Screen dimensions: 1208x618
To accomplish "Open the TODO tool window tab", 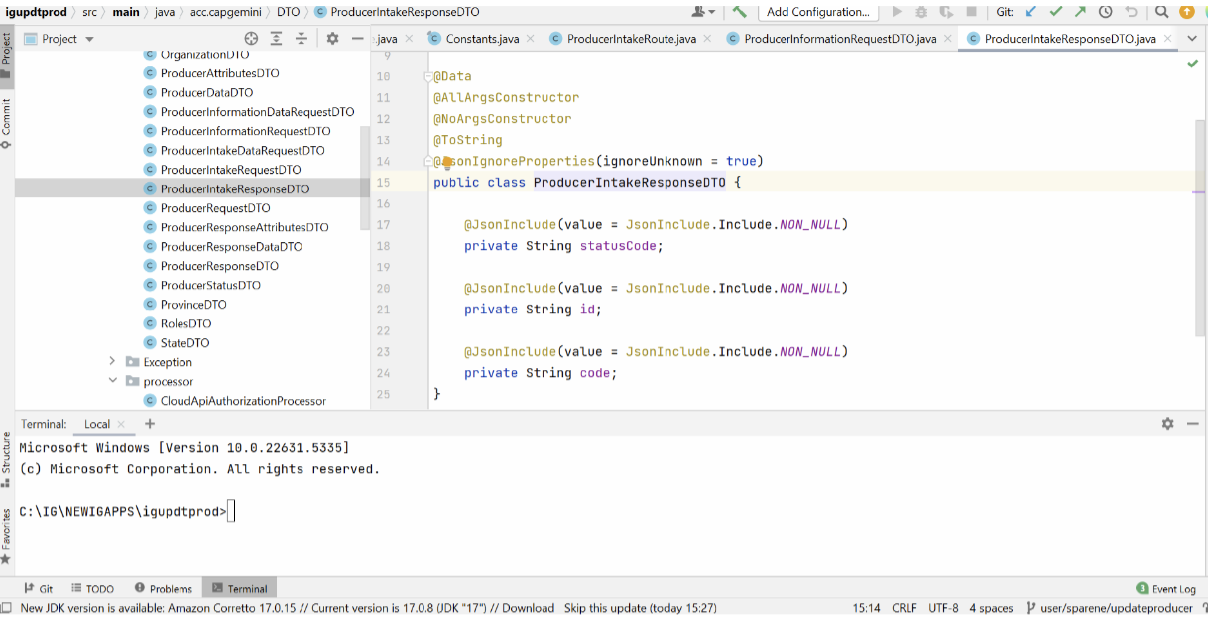I will [93, 589].
